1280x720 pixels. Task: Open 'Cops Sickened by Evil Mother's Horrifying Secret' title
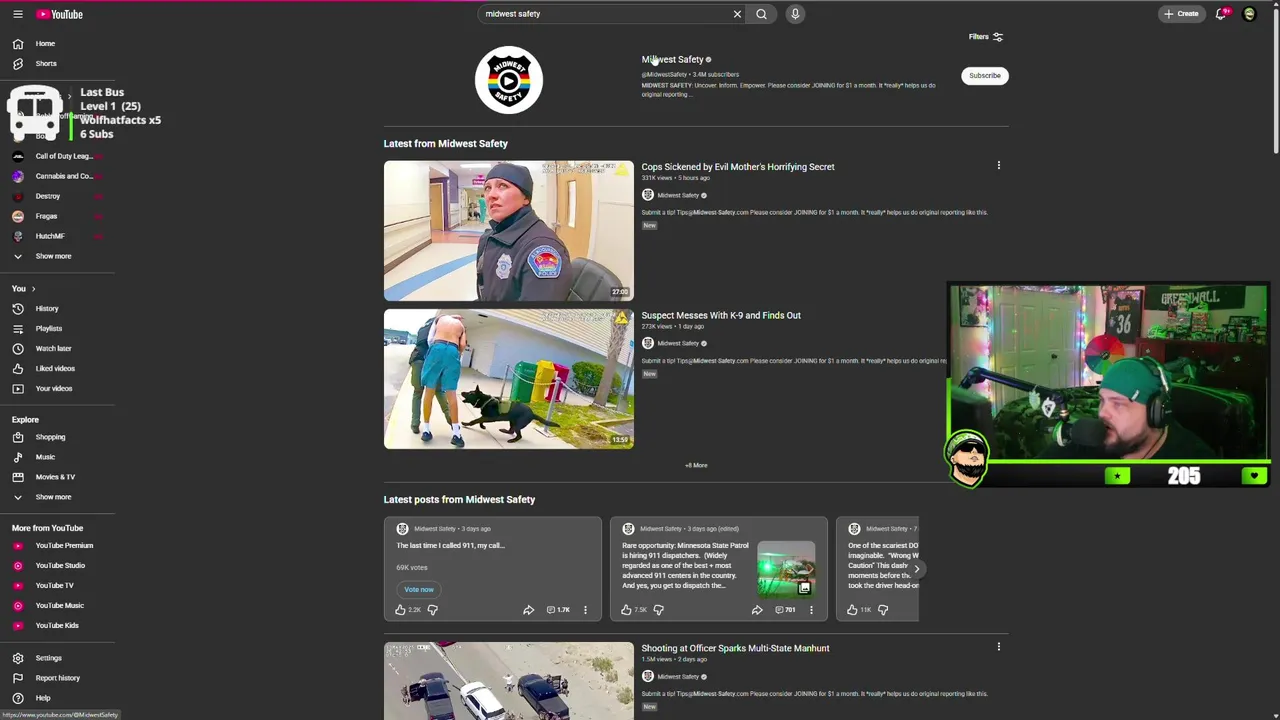coord(738,167)
